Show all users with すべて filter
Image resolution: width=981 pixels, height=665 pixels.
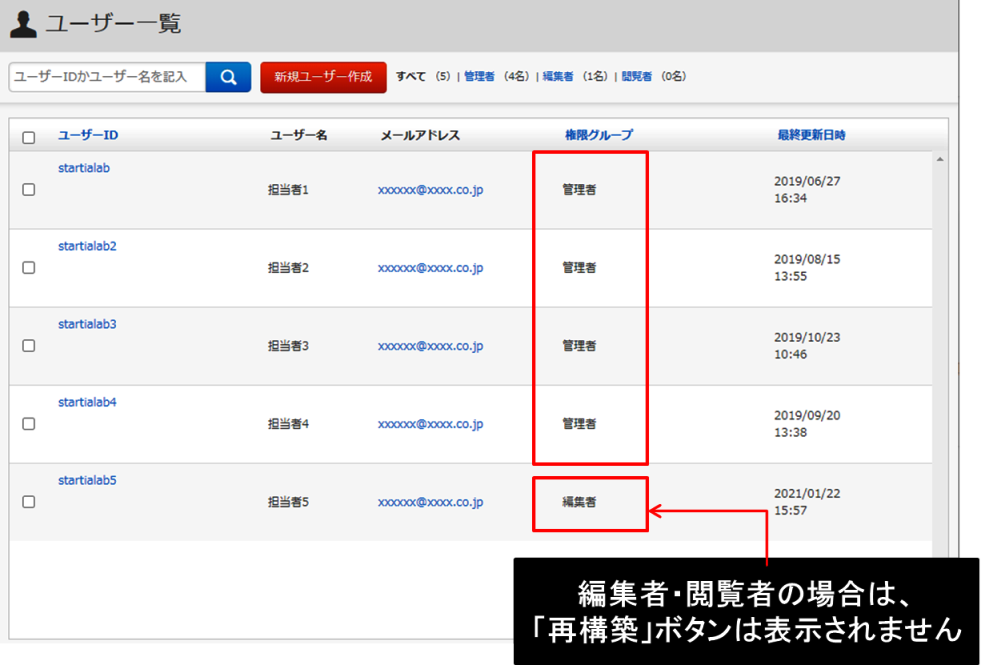coord(411,76)
